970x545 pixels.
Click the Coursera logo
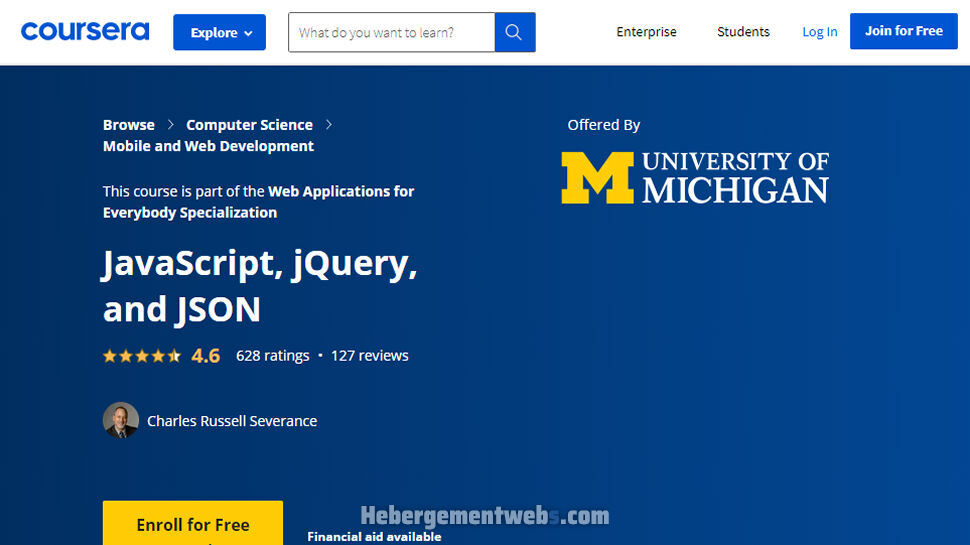click(85, 31)
